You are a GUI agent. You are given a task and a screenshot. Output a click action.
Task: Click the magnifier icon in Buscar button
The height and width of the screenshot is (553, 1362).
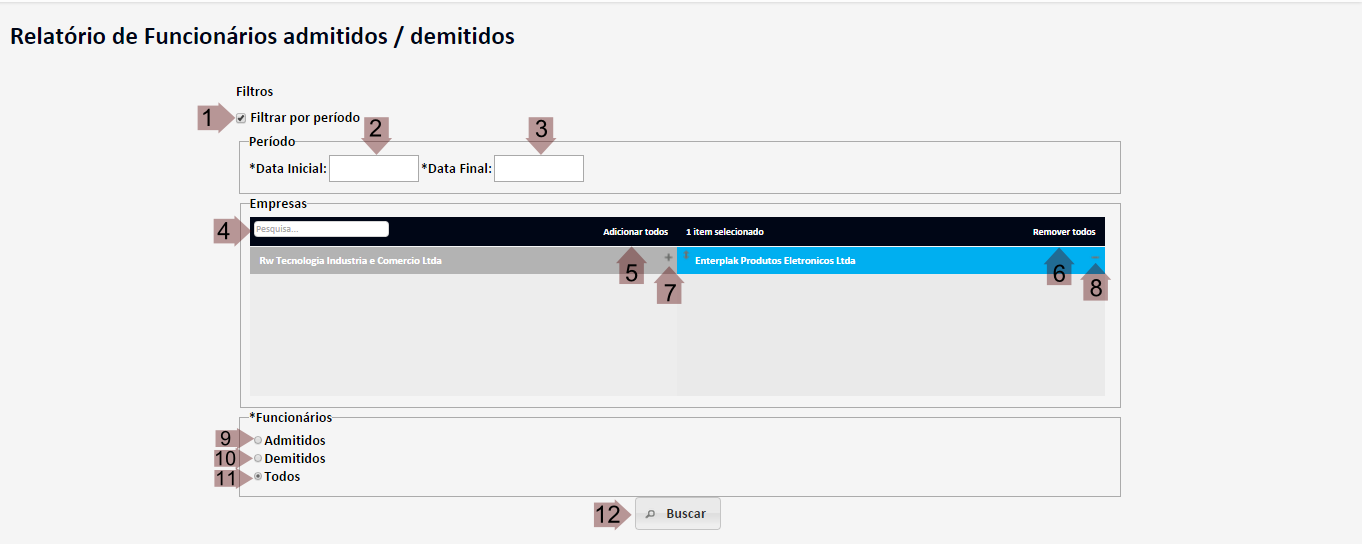[650, 514]
